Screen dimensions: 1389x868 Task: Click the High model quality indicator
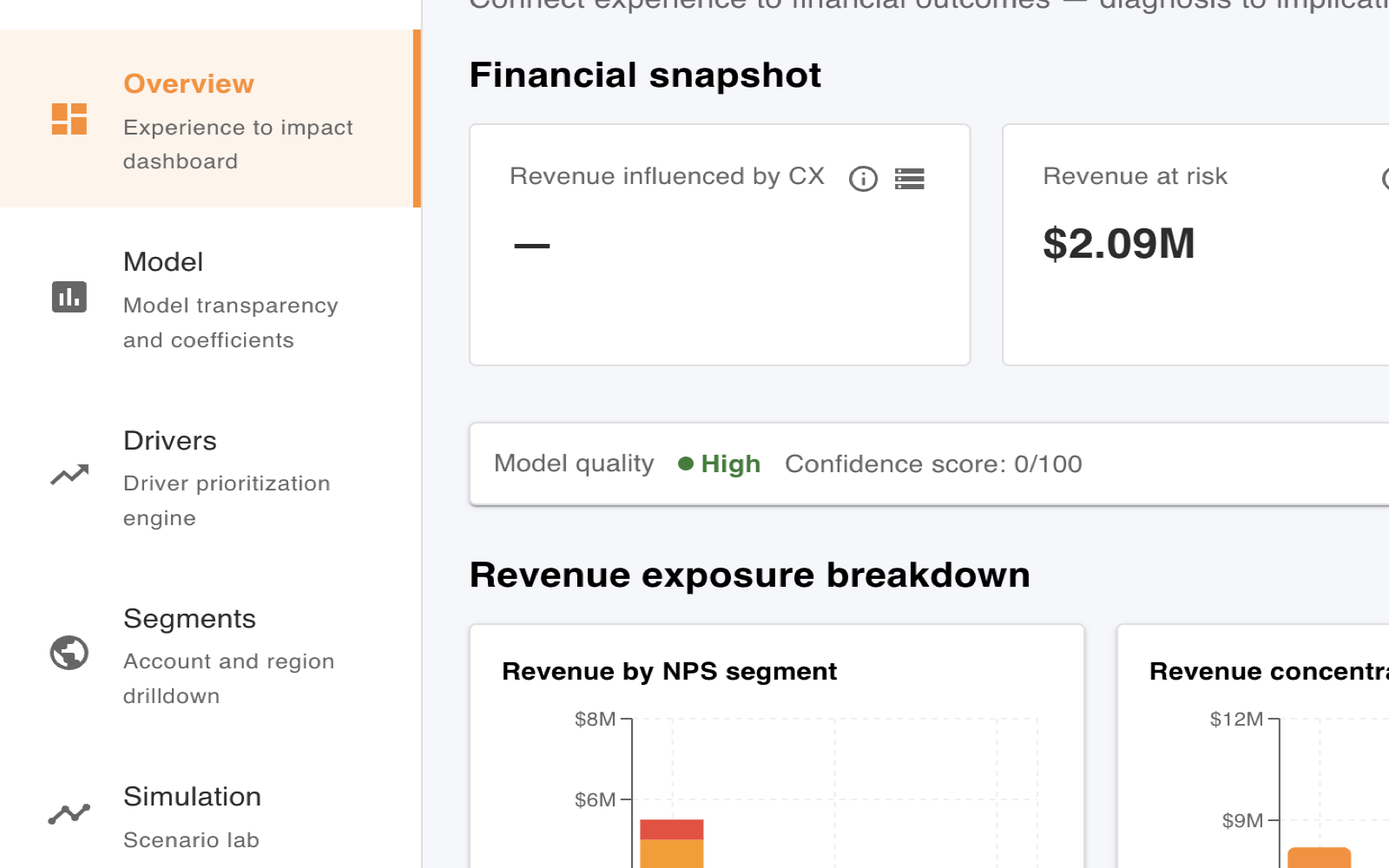(x=720, y=464)
